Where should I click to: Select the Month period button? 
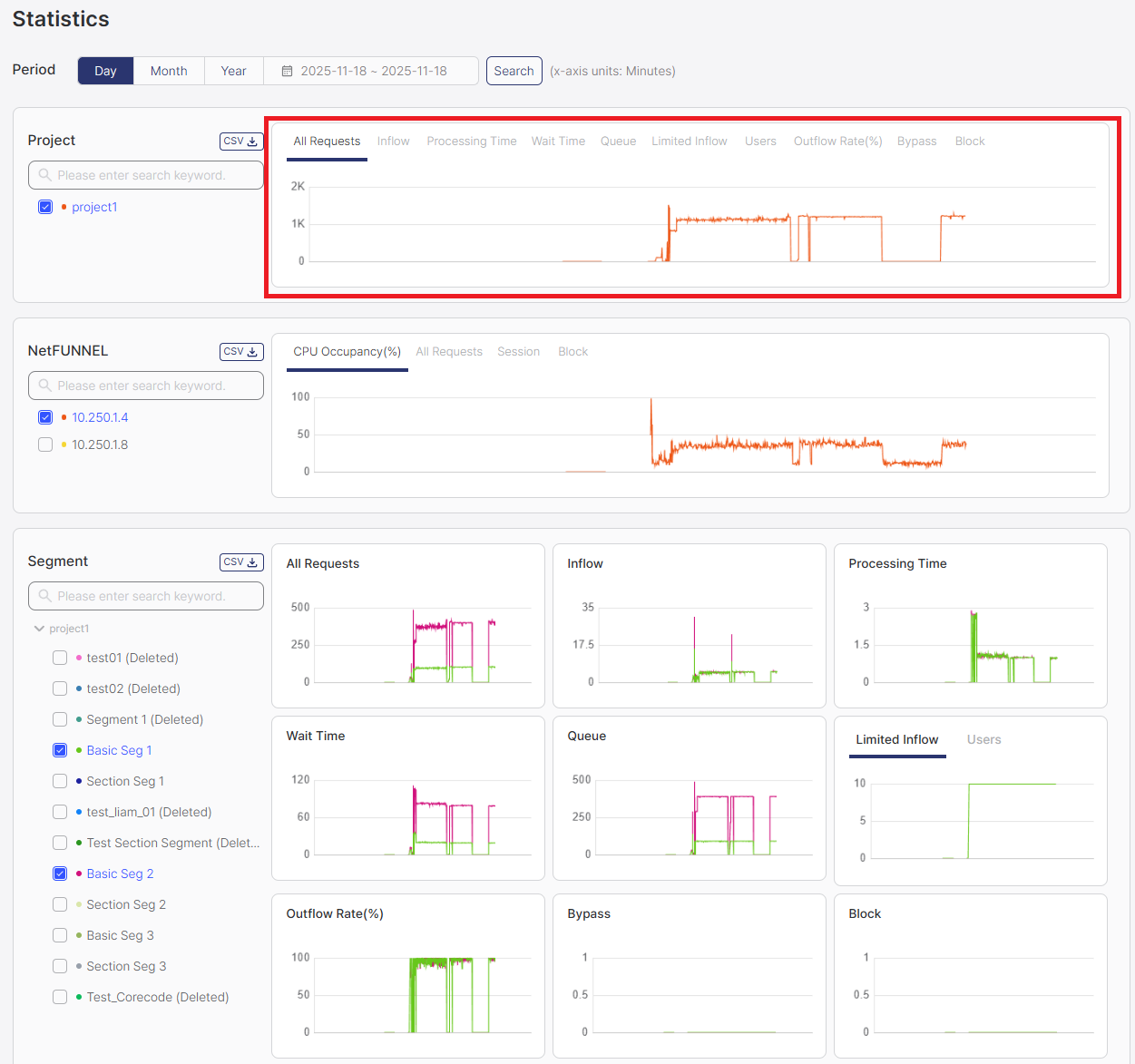pos(169,71)
